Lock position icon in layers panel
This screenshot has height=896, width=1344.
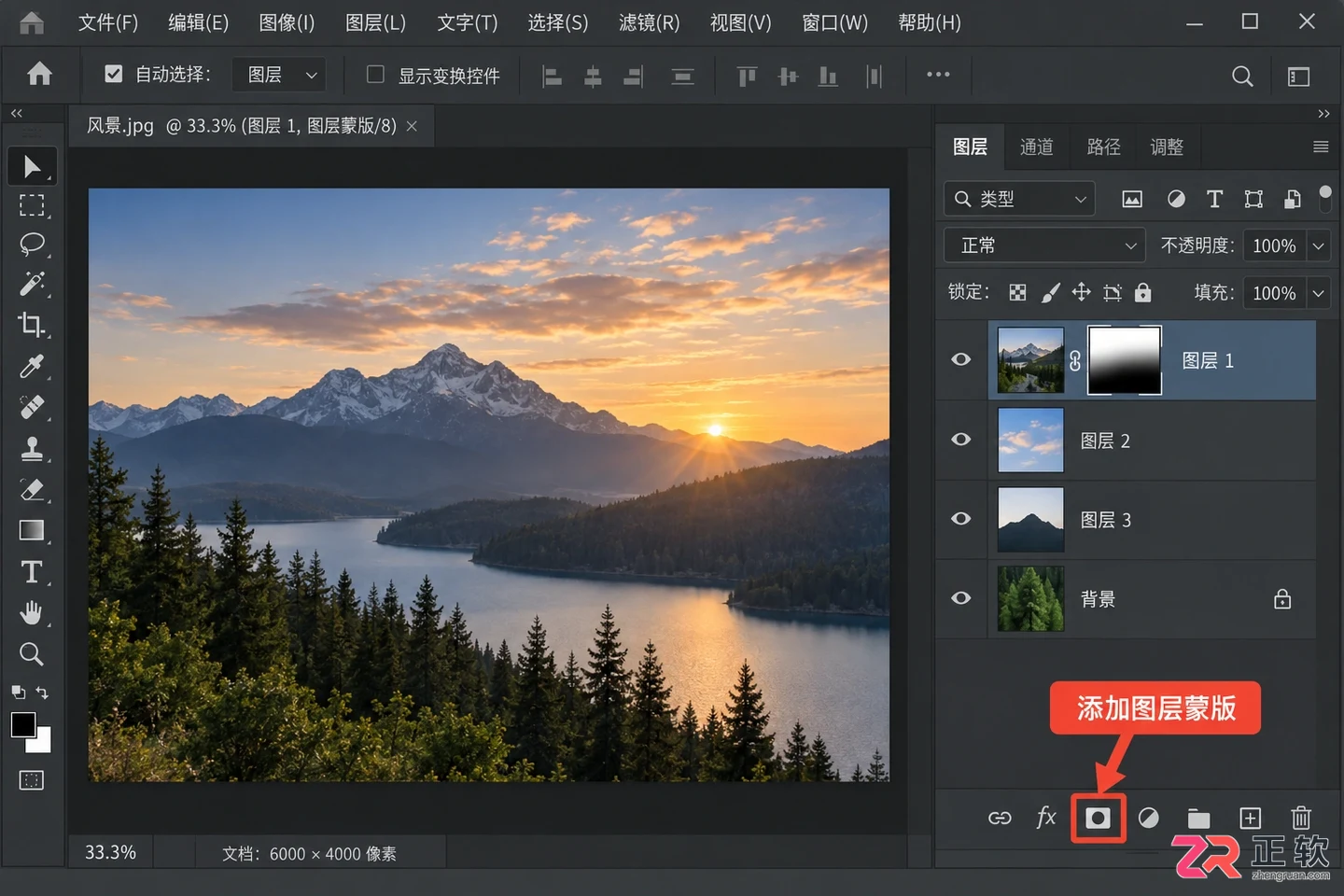[x=1081, y=292]
